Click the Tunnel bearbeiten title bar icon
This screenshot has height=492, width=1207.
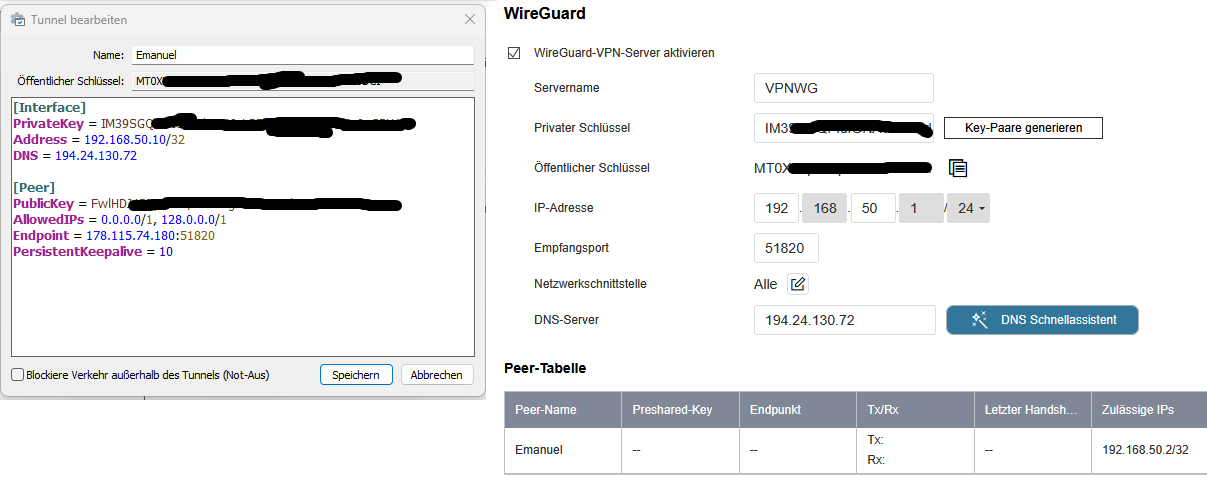click(17, 20)
